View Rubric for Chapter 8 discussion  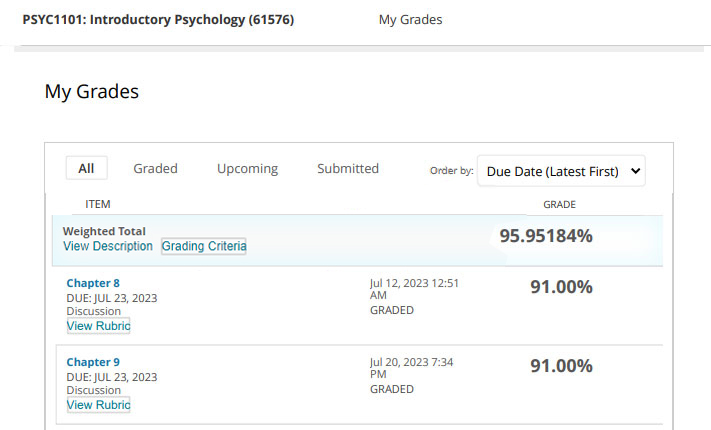click(x=98, y=326)
